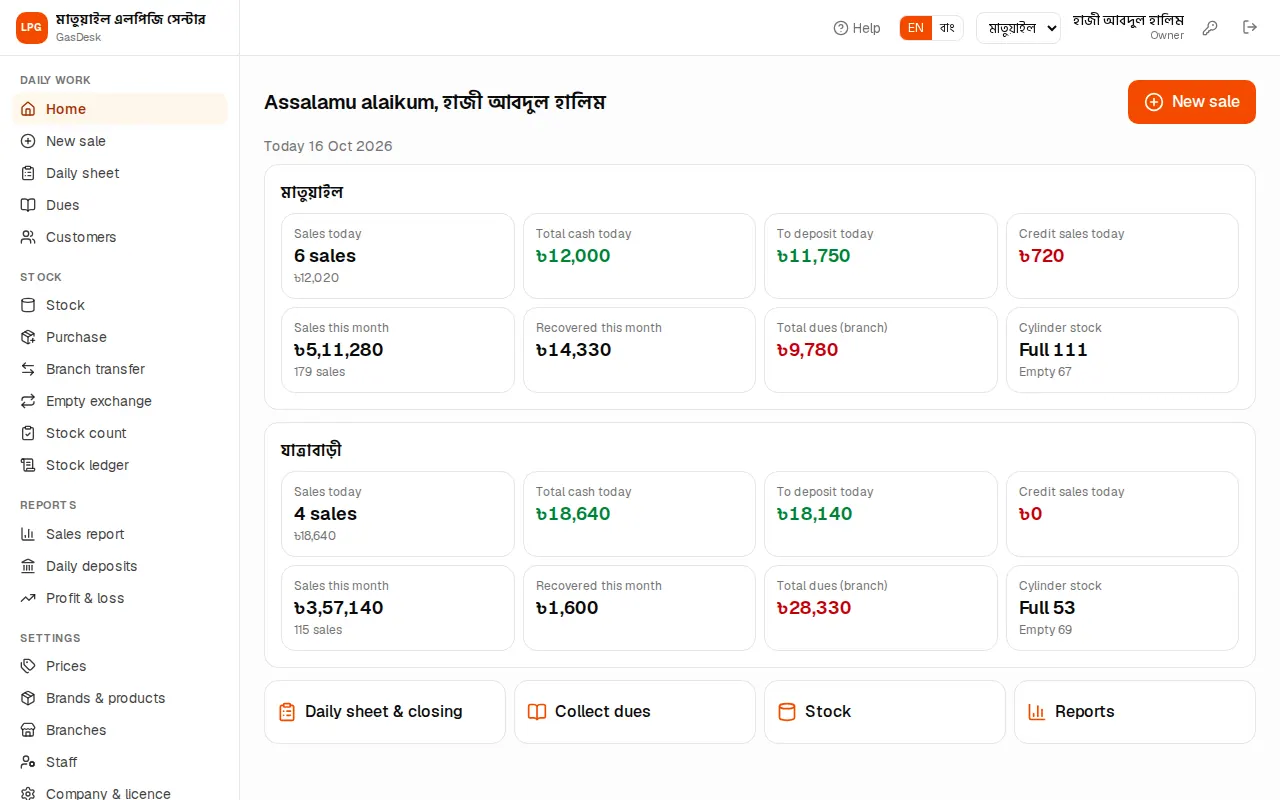This screenshot has width=1280, height=800.
Task: Switch language to EN
Action: coord(916,28)
